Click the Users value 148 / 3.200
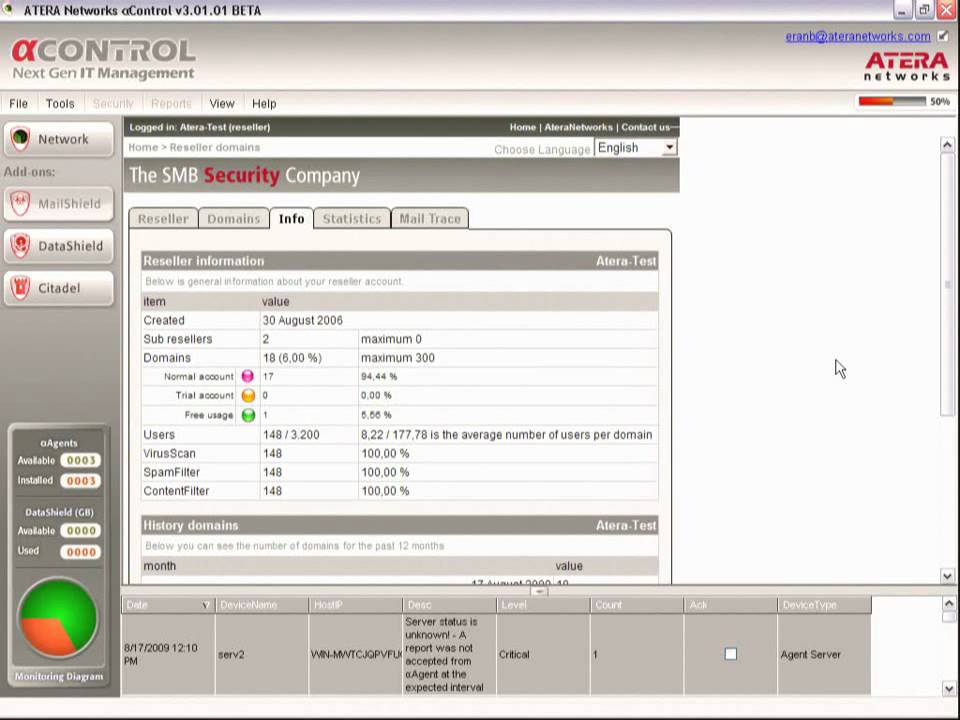The height and width of the screenshot is (720, 960). pyautogui.click(x=291, y=435)
